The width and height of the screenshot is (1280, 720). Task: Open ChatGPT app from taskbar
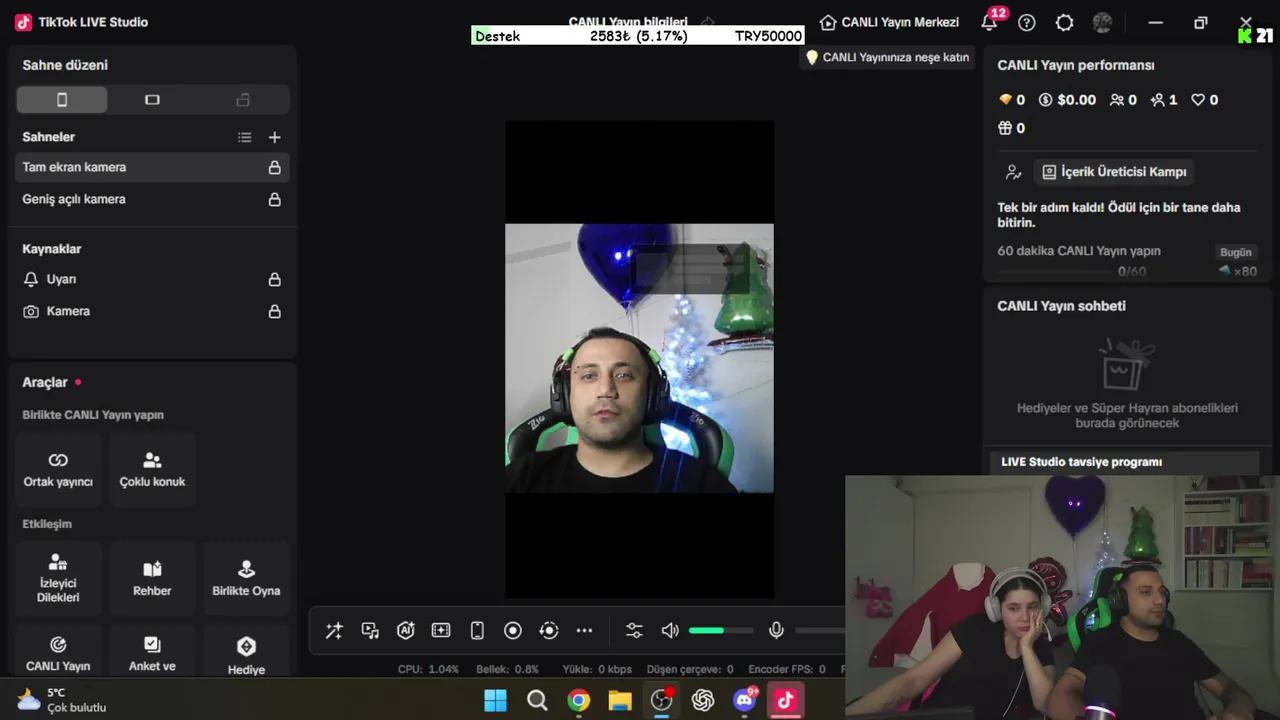(x=703, y=700)
